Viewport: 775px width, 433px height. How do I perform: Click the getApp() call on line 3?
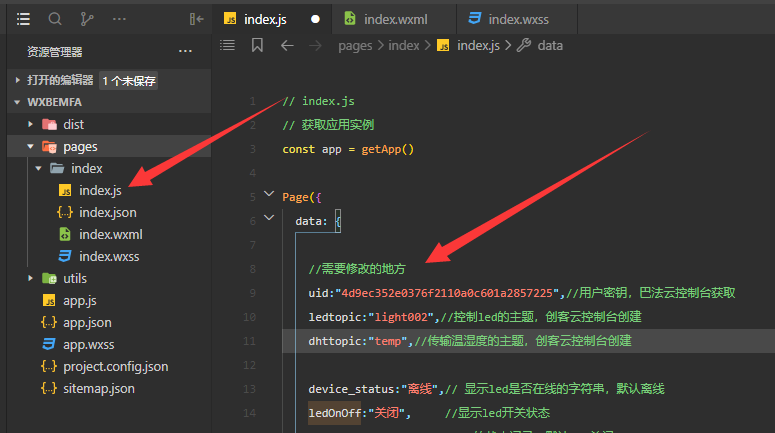click(388, 149)
